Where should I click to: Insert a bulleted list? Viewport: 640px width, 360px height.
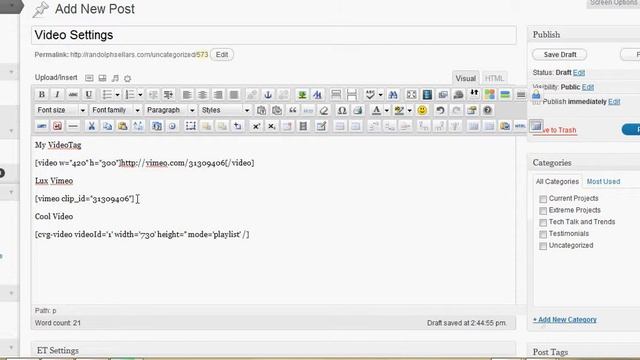point(107,95)
